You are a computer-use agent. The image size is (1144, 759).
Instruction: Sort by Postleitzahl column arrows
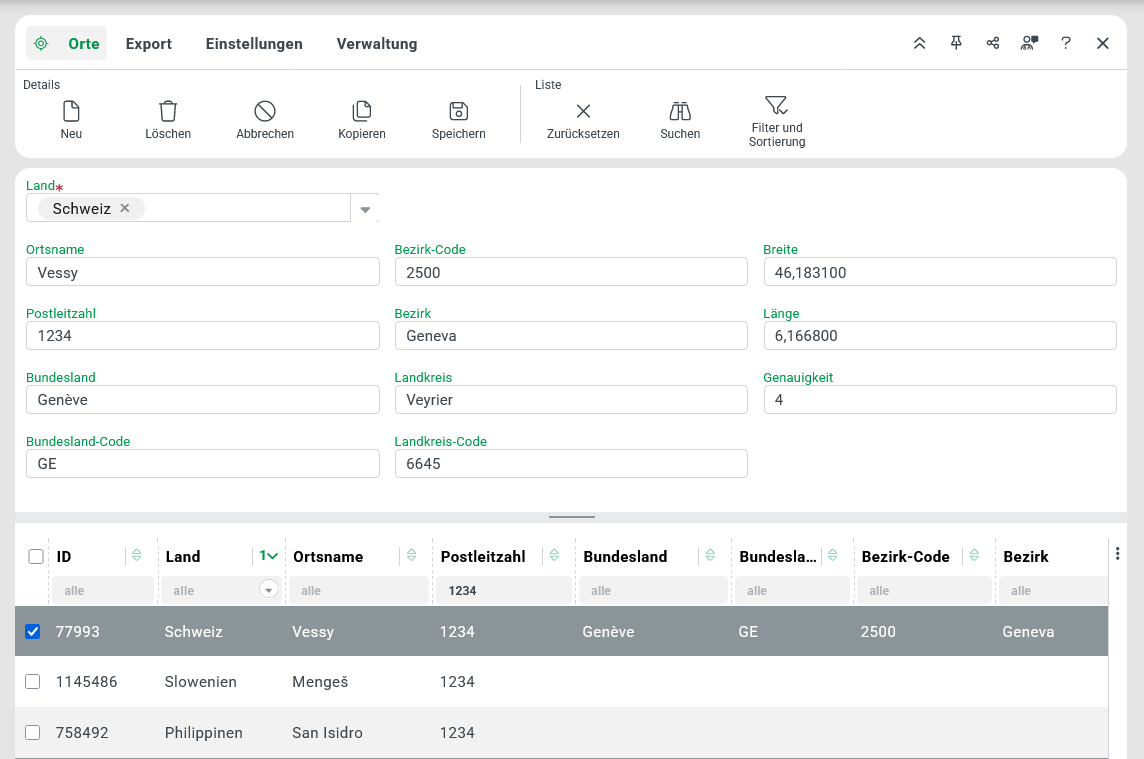point(554,555)
